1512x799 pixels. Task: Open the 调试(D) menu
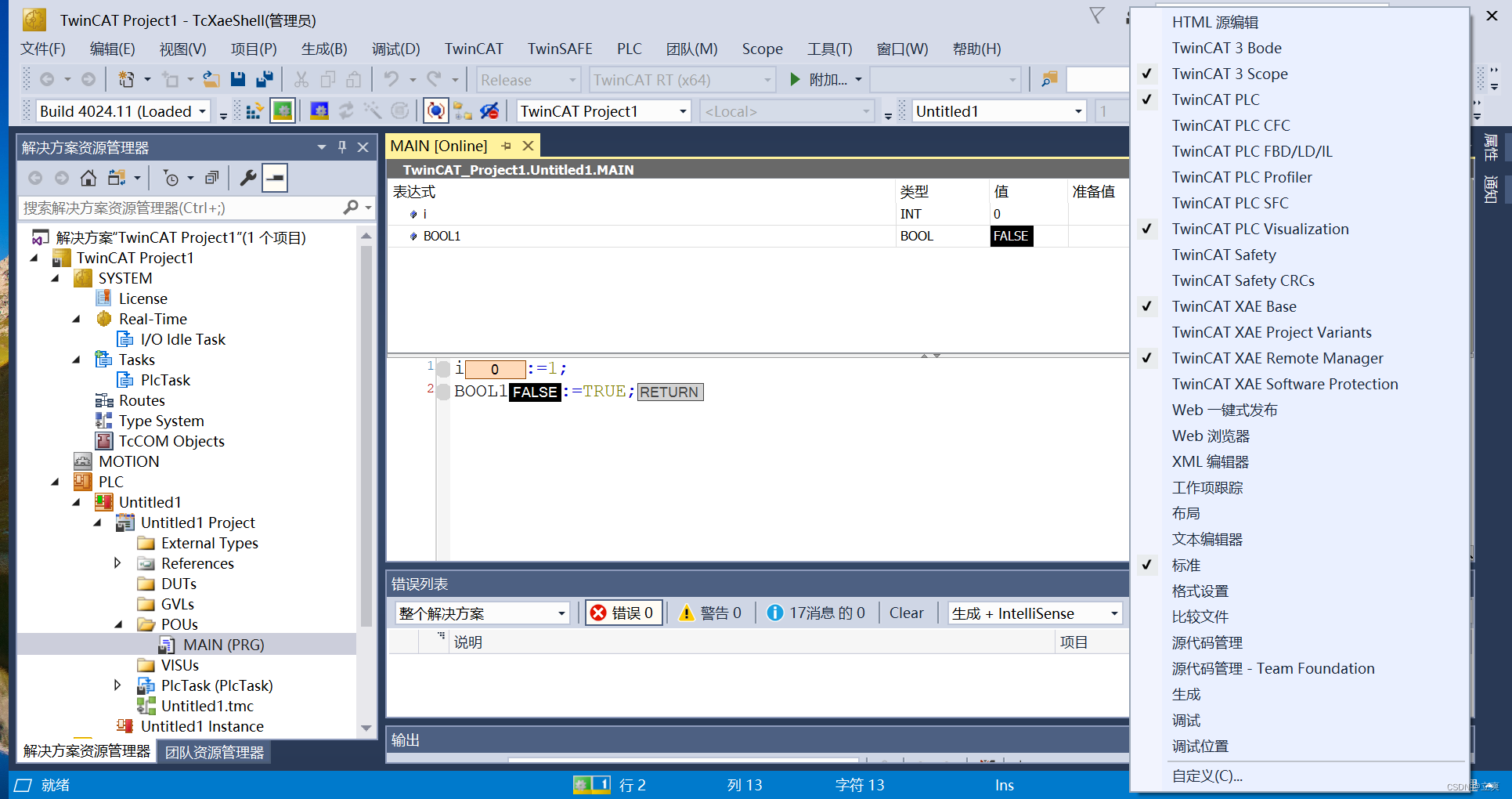coord(395,49)
